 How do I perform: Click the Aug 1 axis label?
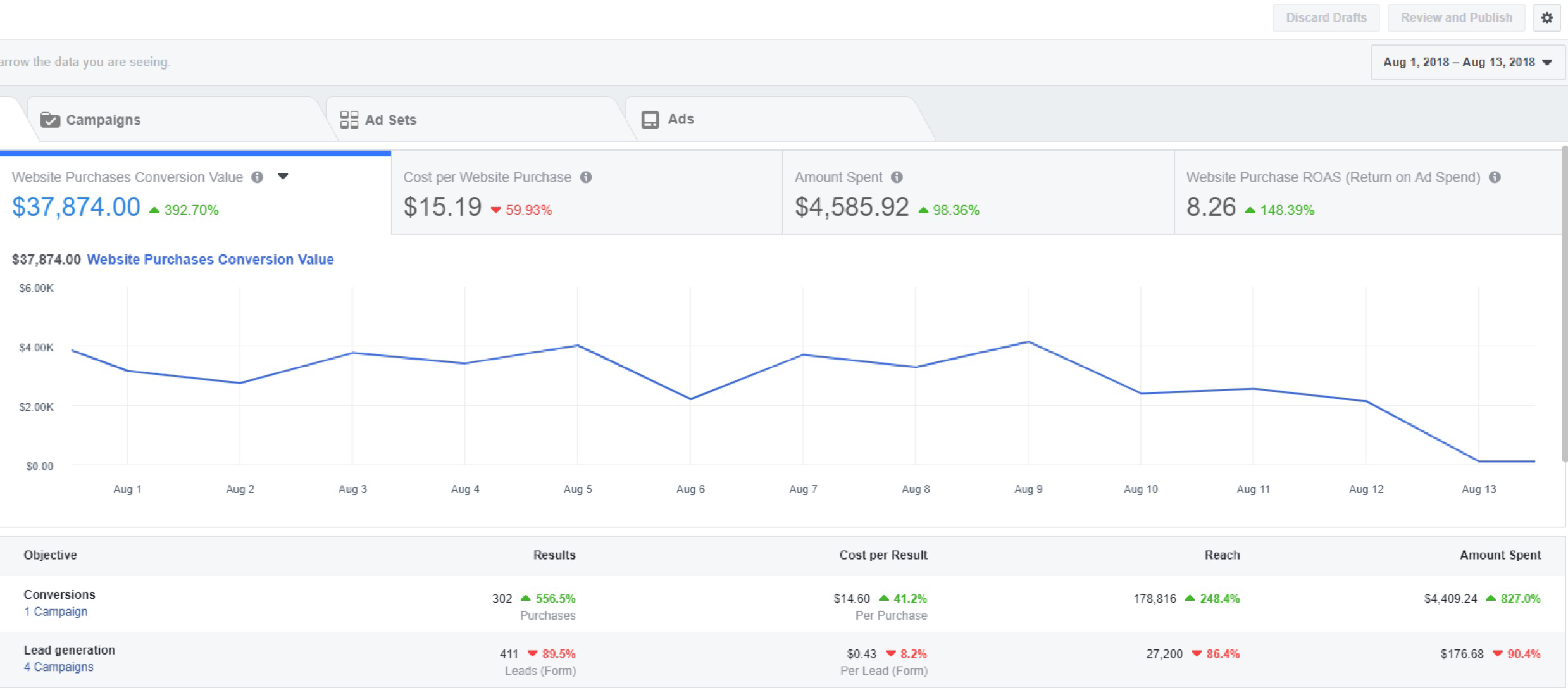coord(127,489)
